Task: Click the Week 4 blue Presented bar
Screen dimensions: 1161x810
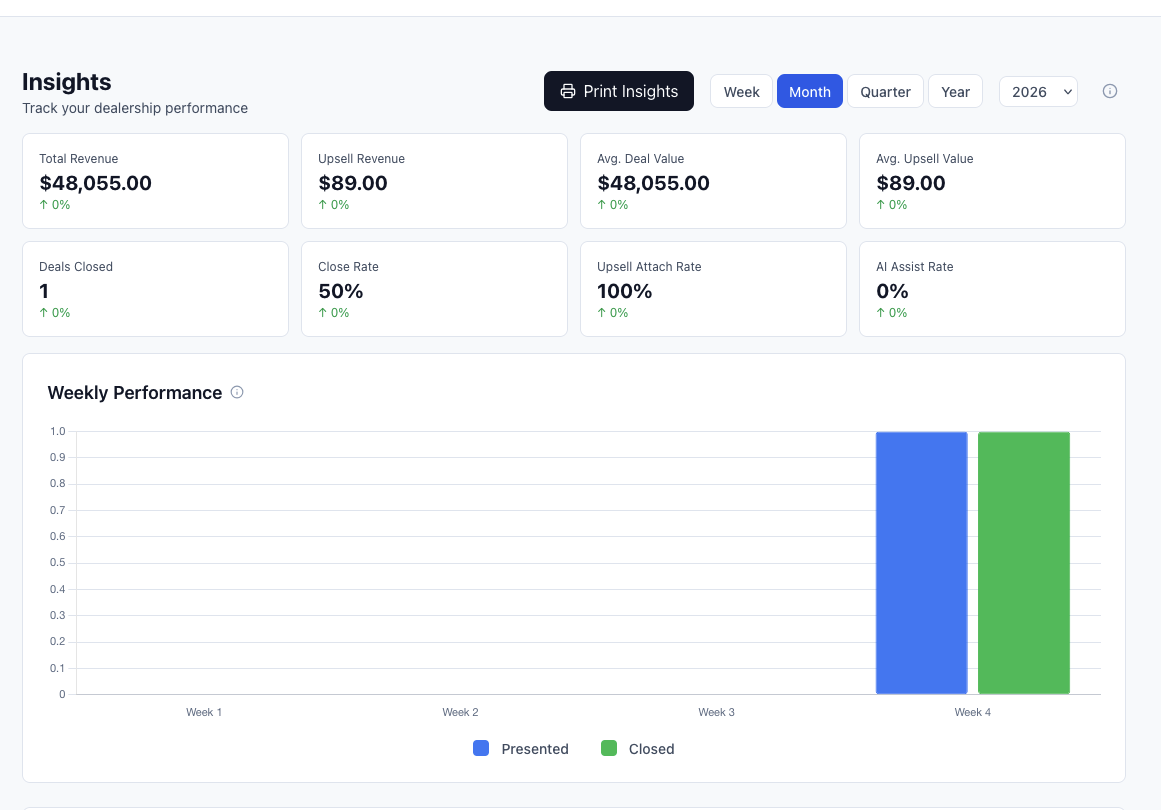Action: click(920, 562)
